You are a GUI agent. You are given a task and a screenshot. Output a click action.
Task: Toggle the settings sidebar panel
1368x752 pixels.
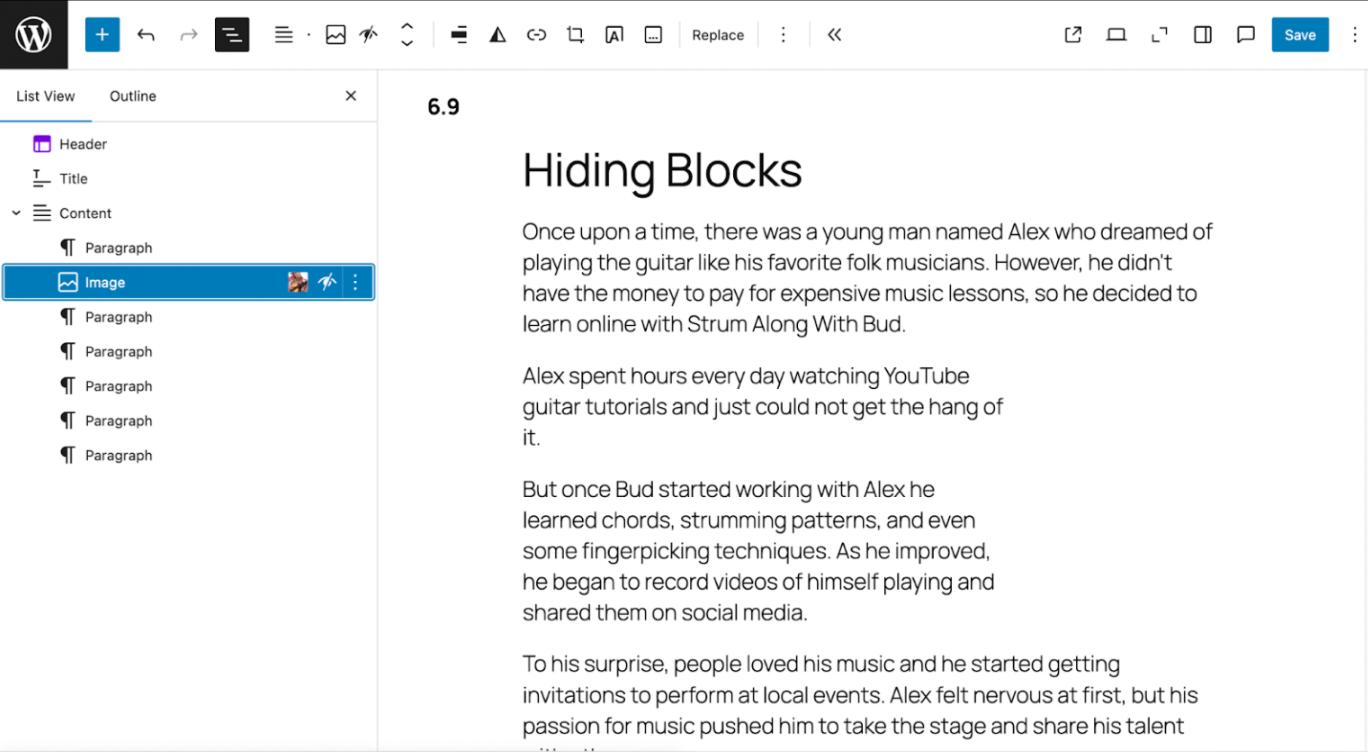1203,35
